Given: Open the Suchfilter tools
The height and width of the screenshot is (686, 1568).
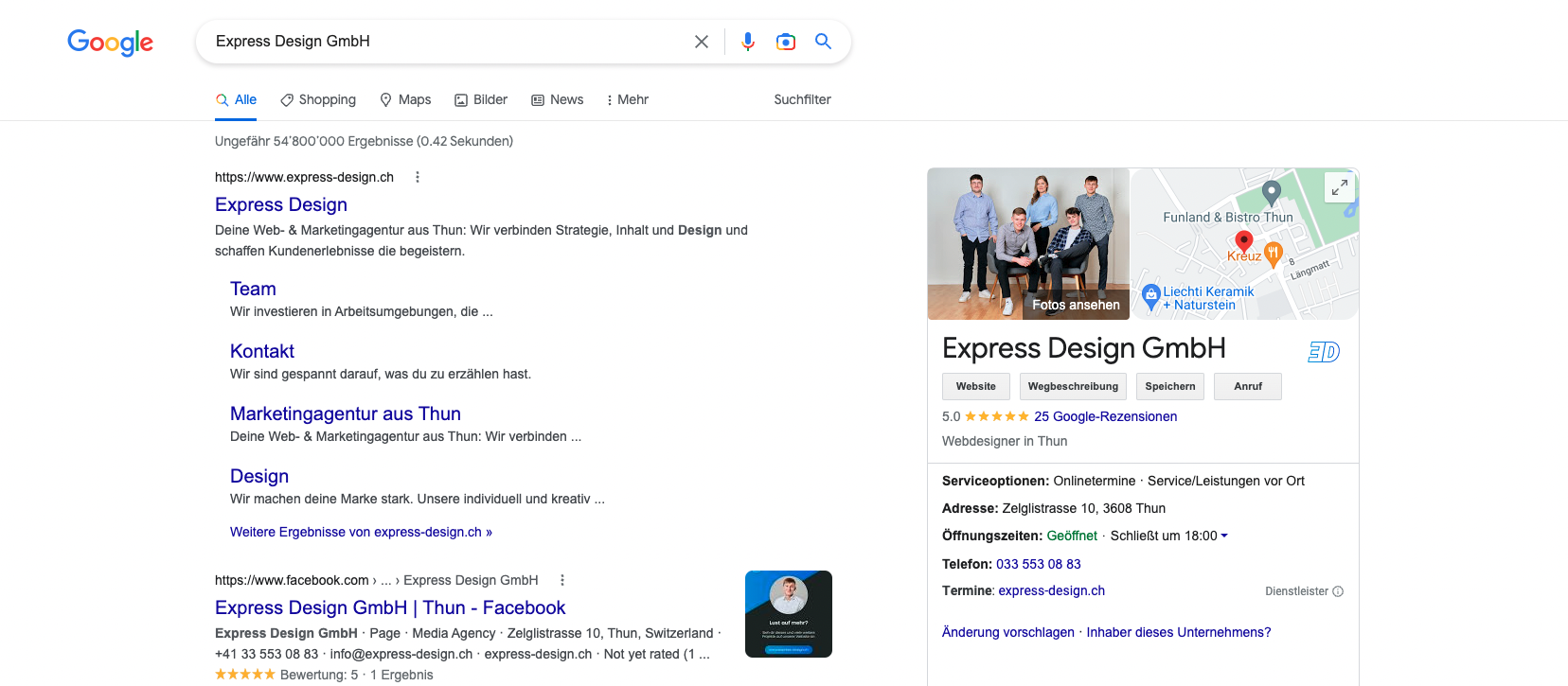Looking at the screenshot, I should (802, 99).
